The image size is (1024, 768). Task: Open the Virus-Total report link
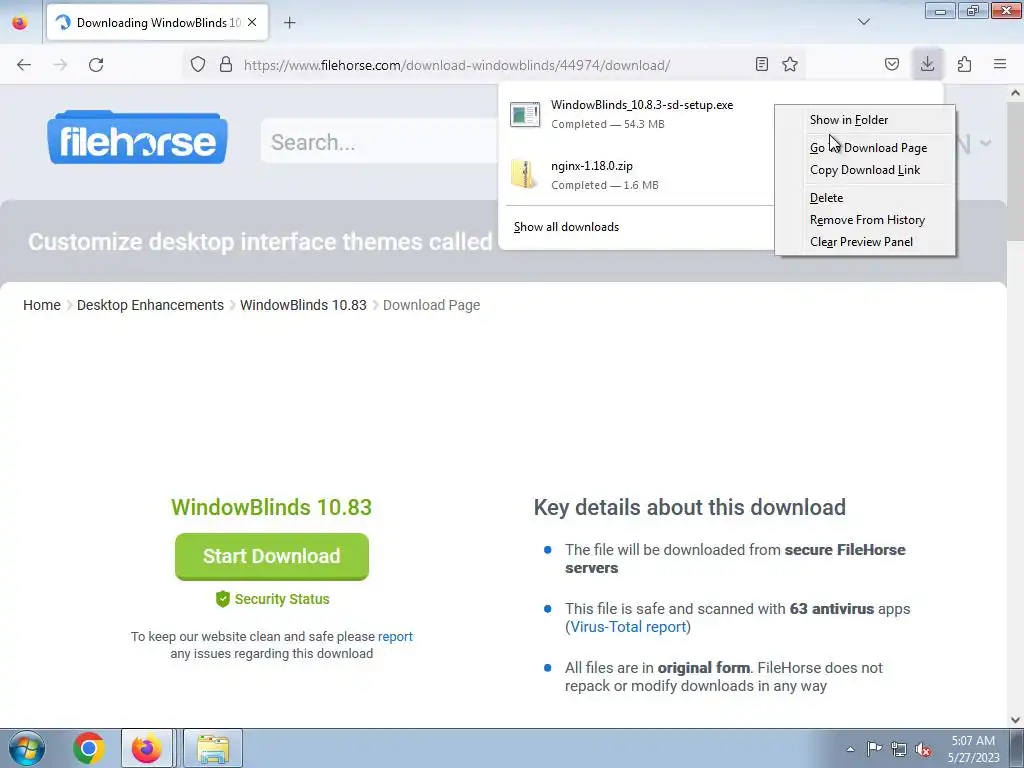pyautogui.click(x=628, y=627)
